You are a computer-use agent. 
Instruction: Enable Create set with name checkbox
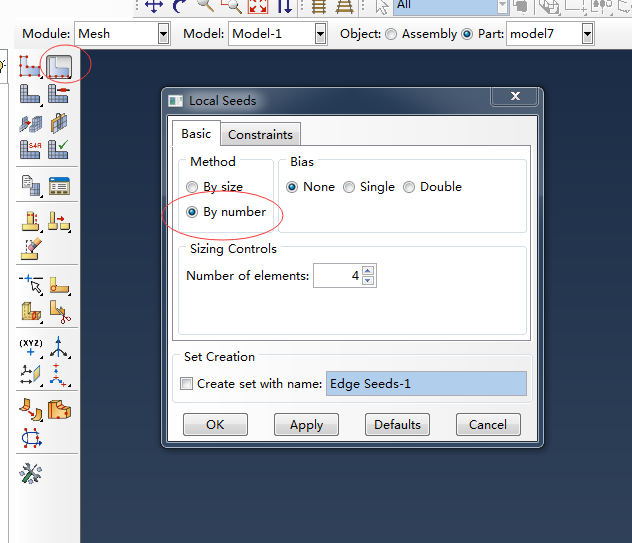[x=186, y=383]
